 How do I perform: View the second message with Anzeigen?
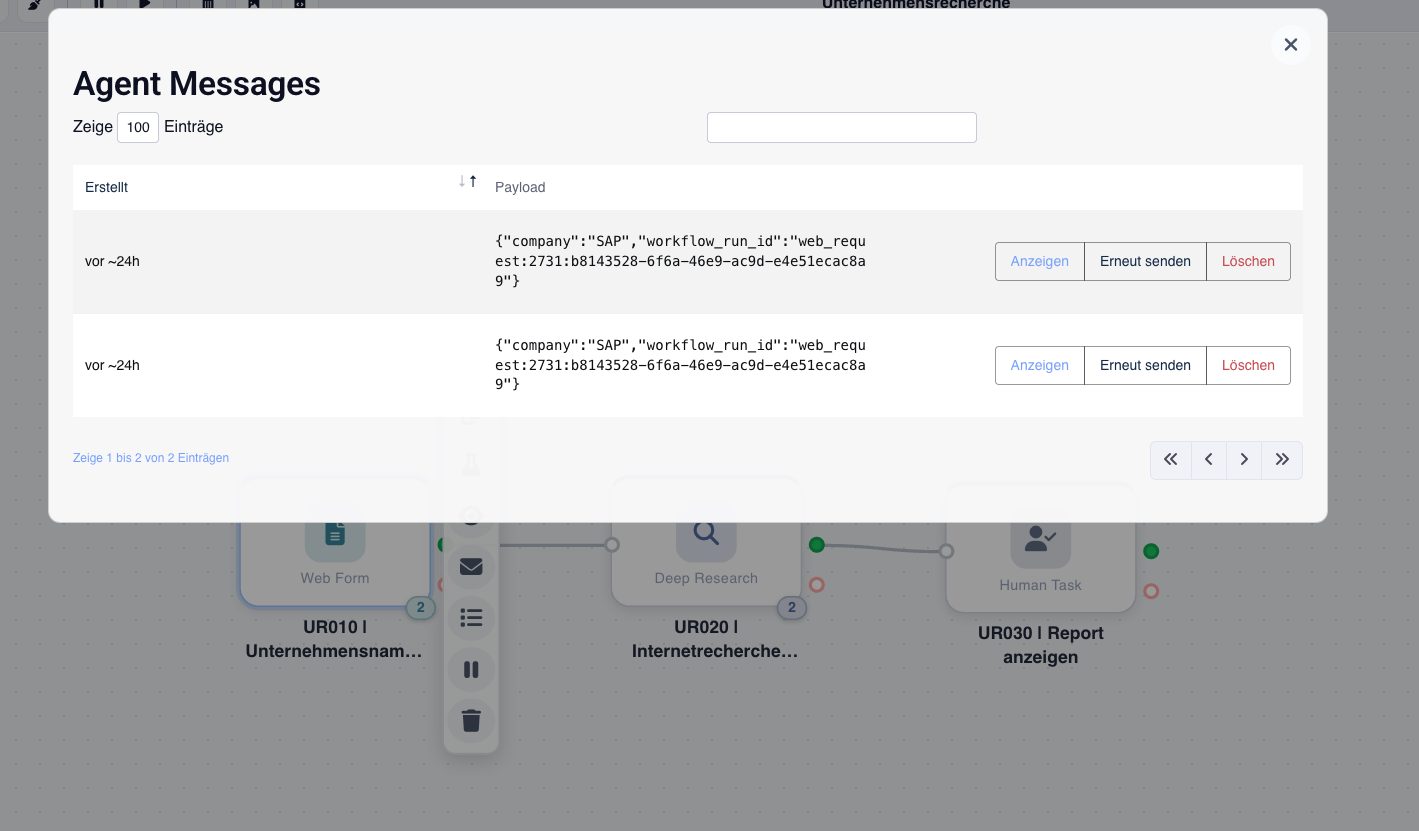[1039, 366]
